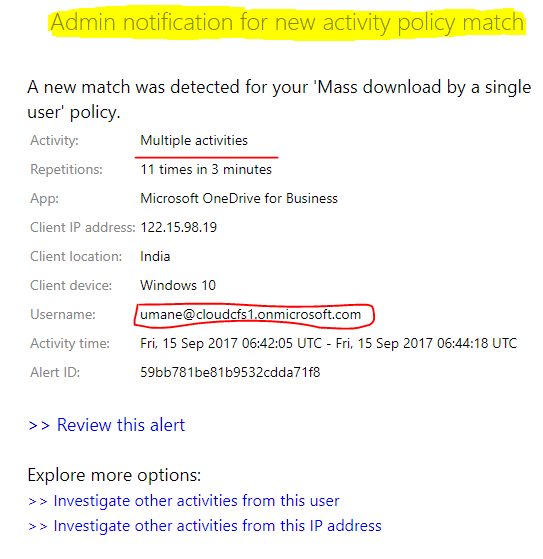
Task: Select the username umane@cloudcfs1.onmicrosoft.com
Action: (x=251, y=314)
